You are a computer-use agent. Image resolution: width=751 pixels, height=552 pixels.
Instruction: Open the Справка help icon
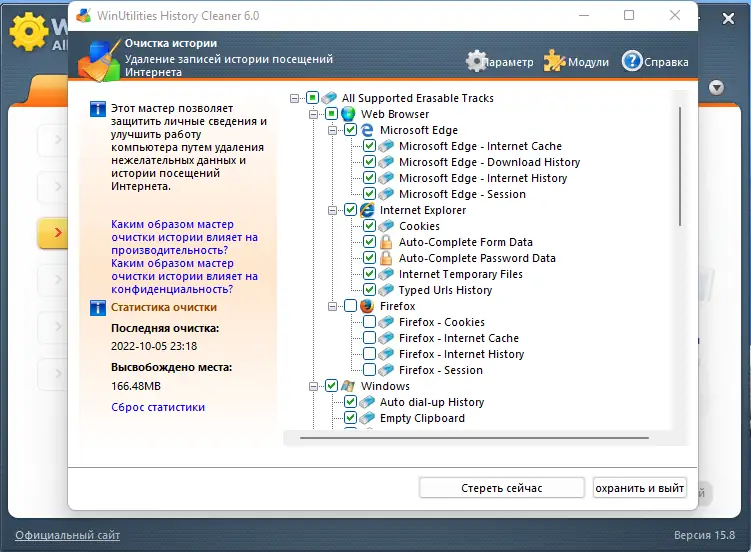pyautogui.click(x=632, y=61)
